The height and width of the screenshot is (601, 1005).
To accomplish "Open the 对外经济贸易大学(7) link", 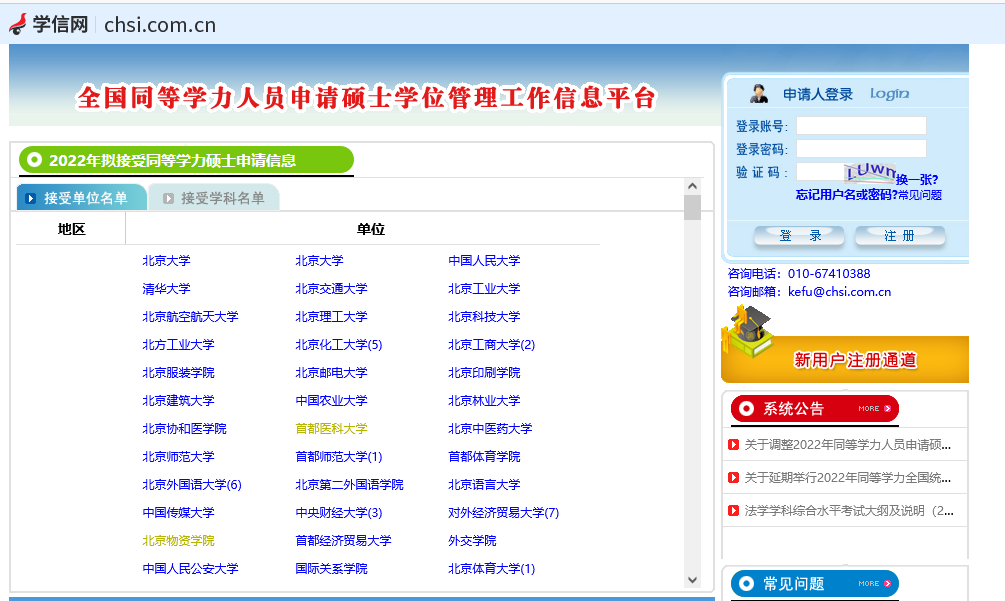I will tap(503, 513).
